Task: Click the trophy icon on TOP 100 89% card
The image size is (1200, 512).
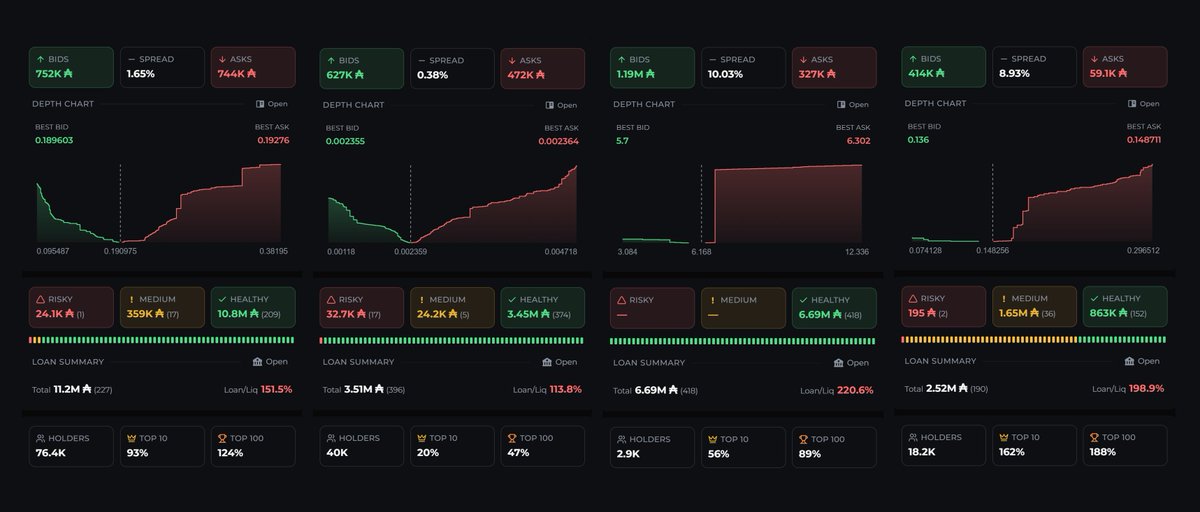Action: click(804, 439)
